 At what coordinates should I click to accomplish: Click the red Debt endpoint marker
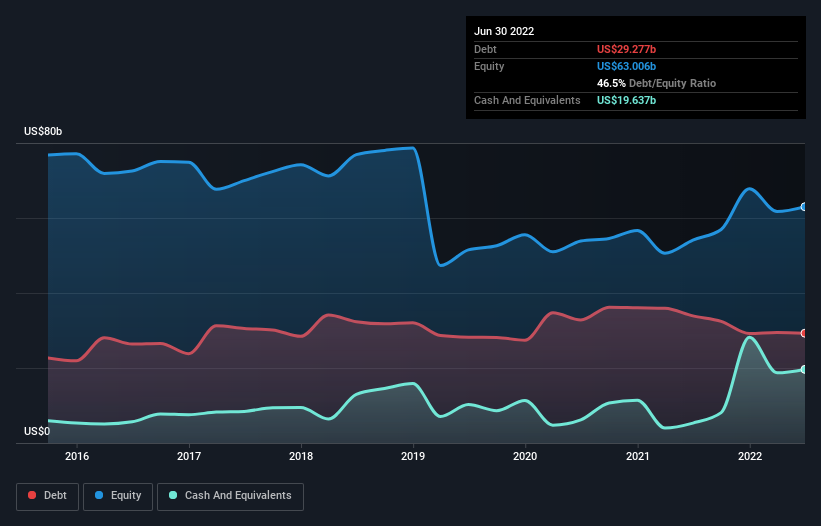point(804,333)
